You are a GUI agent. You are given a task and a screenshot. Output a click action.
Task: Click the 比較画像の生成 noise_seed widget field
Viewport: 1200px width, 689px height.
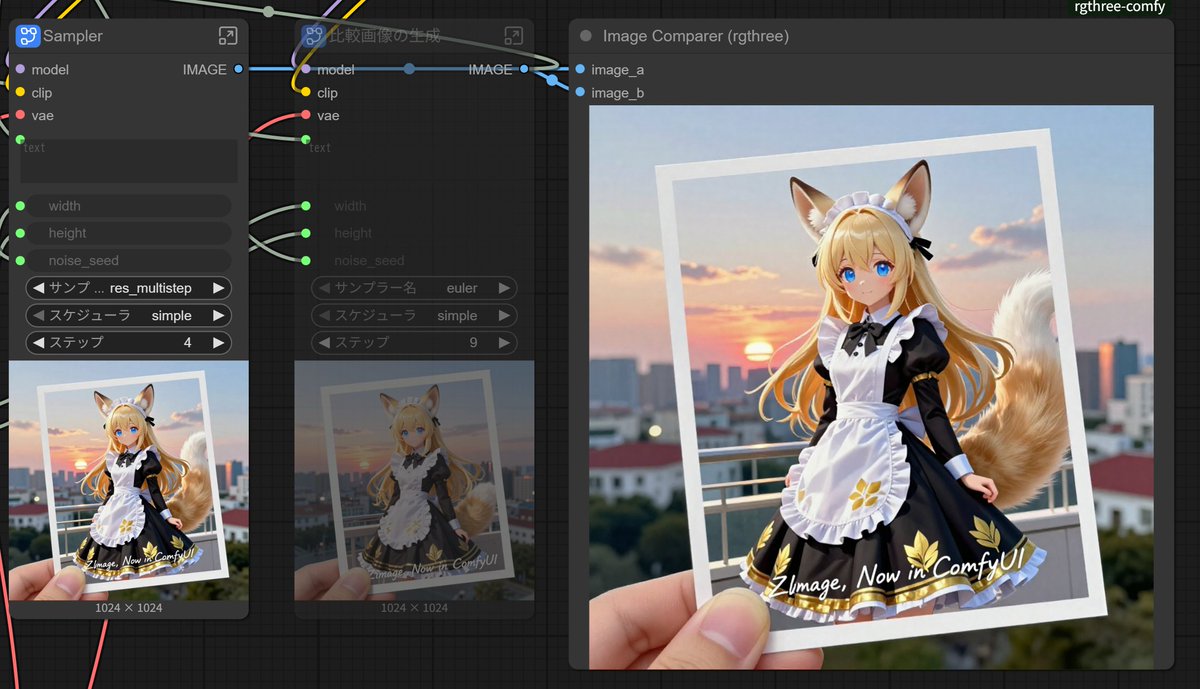(414, 261)
